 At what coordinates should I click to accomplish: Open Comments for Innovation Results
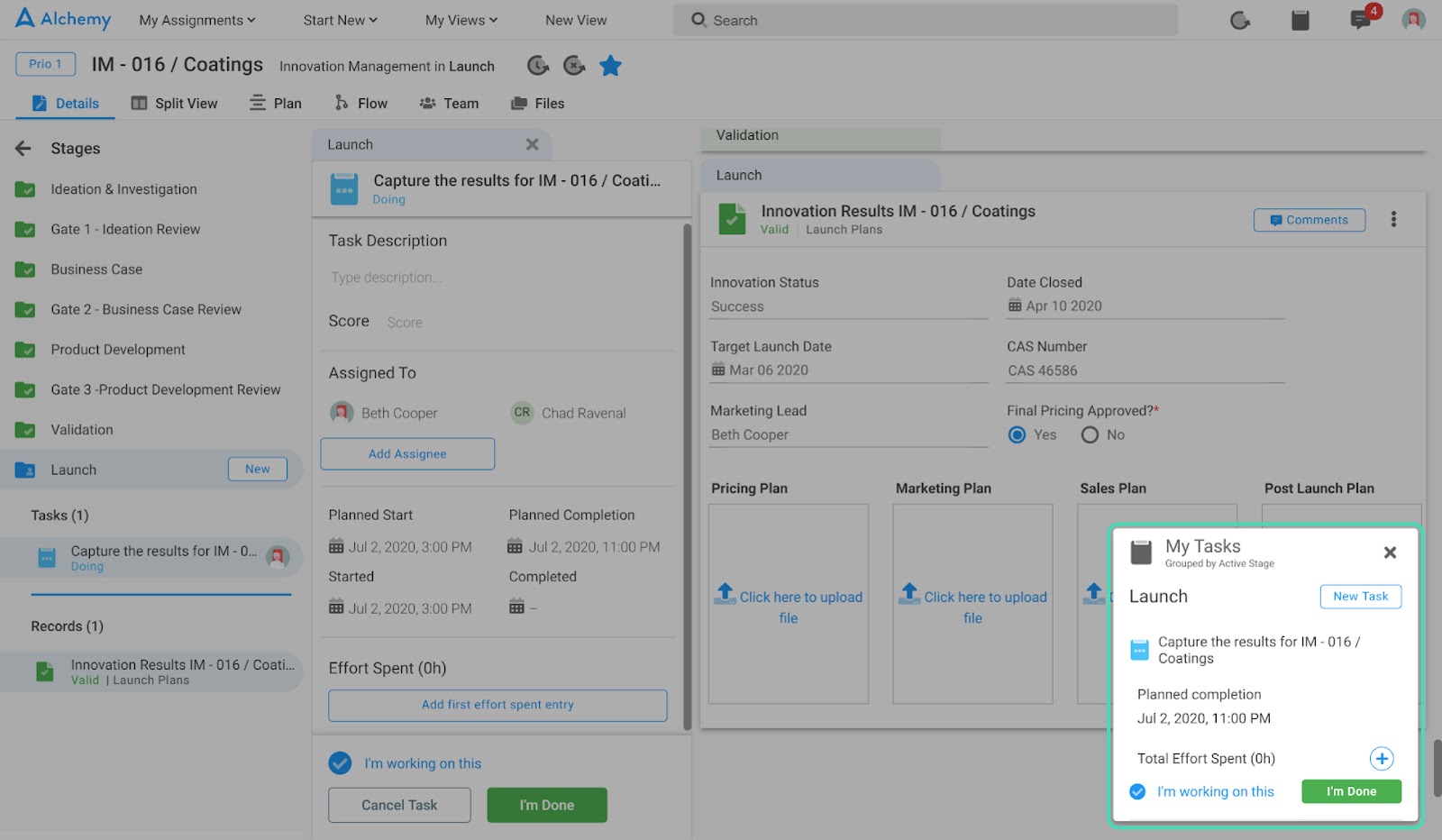click(x=1309, y=220)
